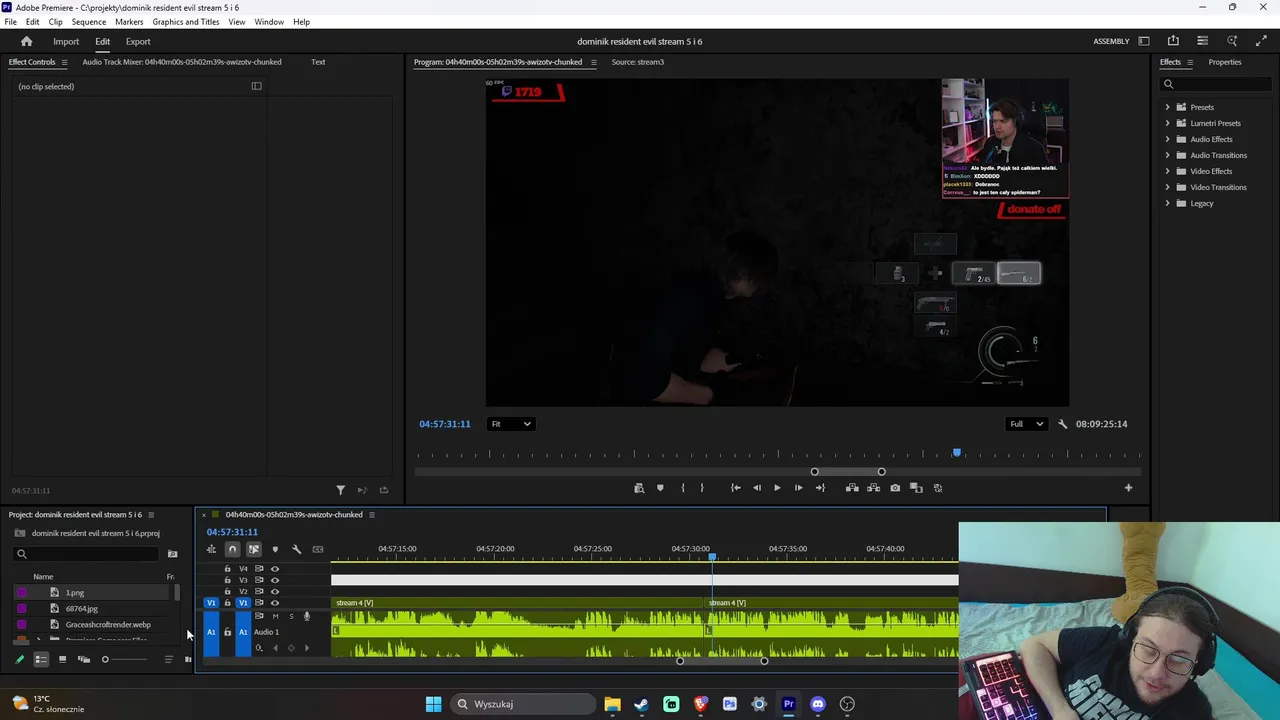The image size is (1280, 720).
Task: Select 68764.jpg in Project panel
Action: (x=82, y=609)
